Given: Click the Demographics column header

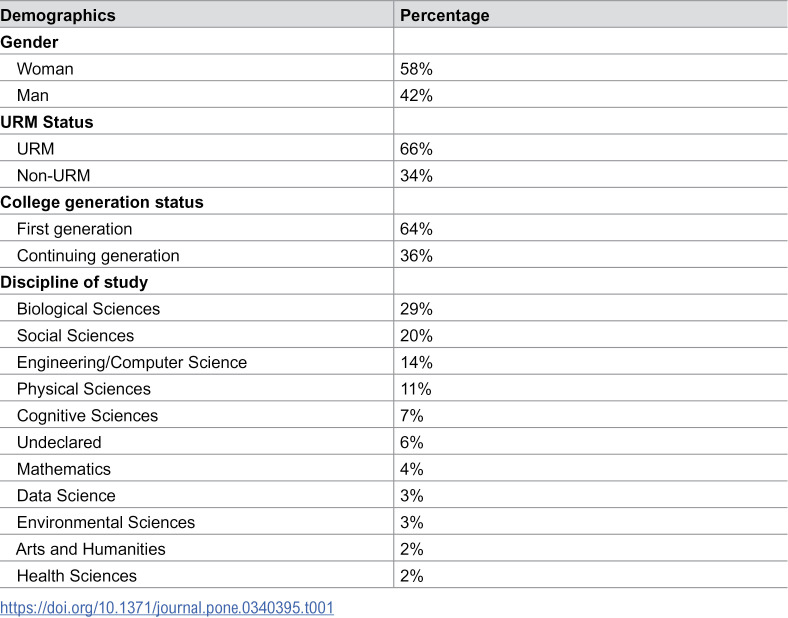Looking at the screenshot, I should (58, 16).
